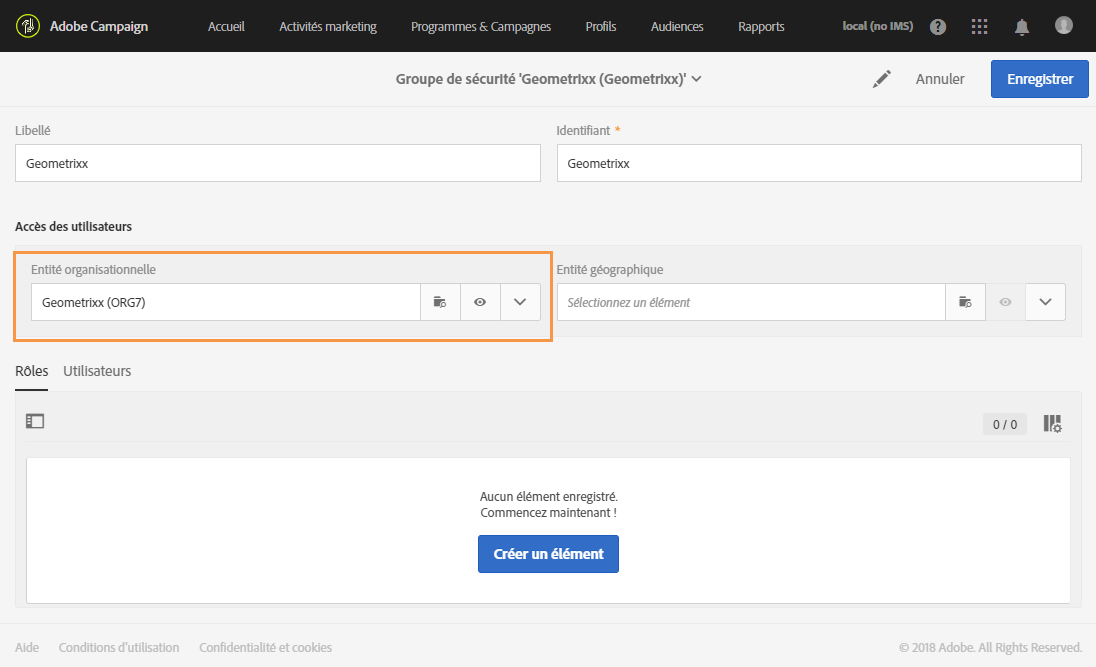This screenshot has height=667, width=1096.
Task: Open Profils menu
Action: coord(601,27)
